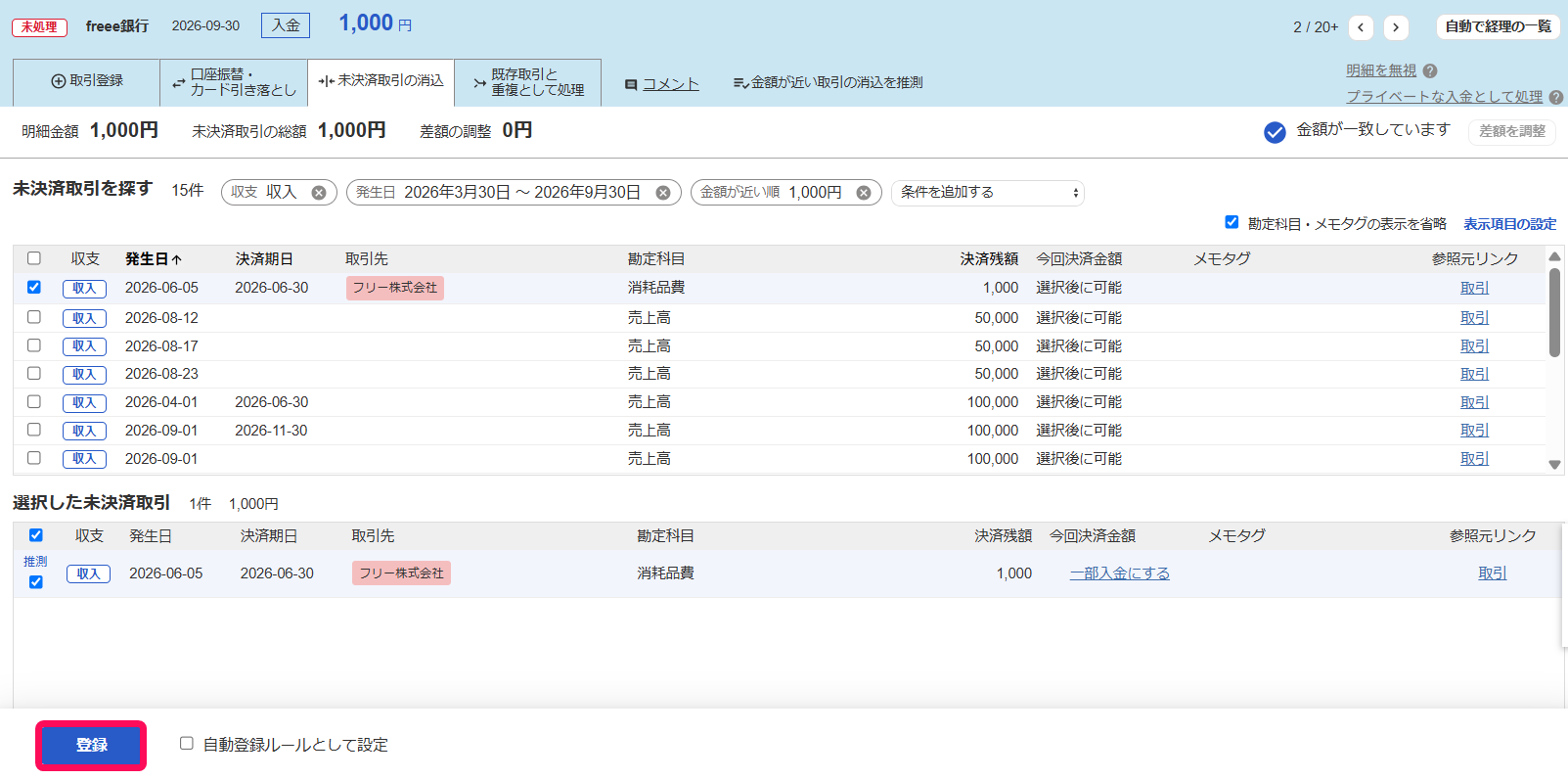1568x779 pixels.
Task: Click the 金額が一致しています check icon
Action: (1275, 132)
